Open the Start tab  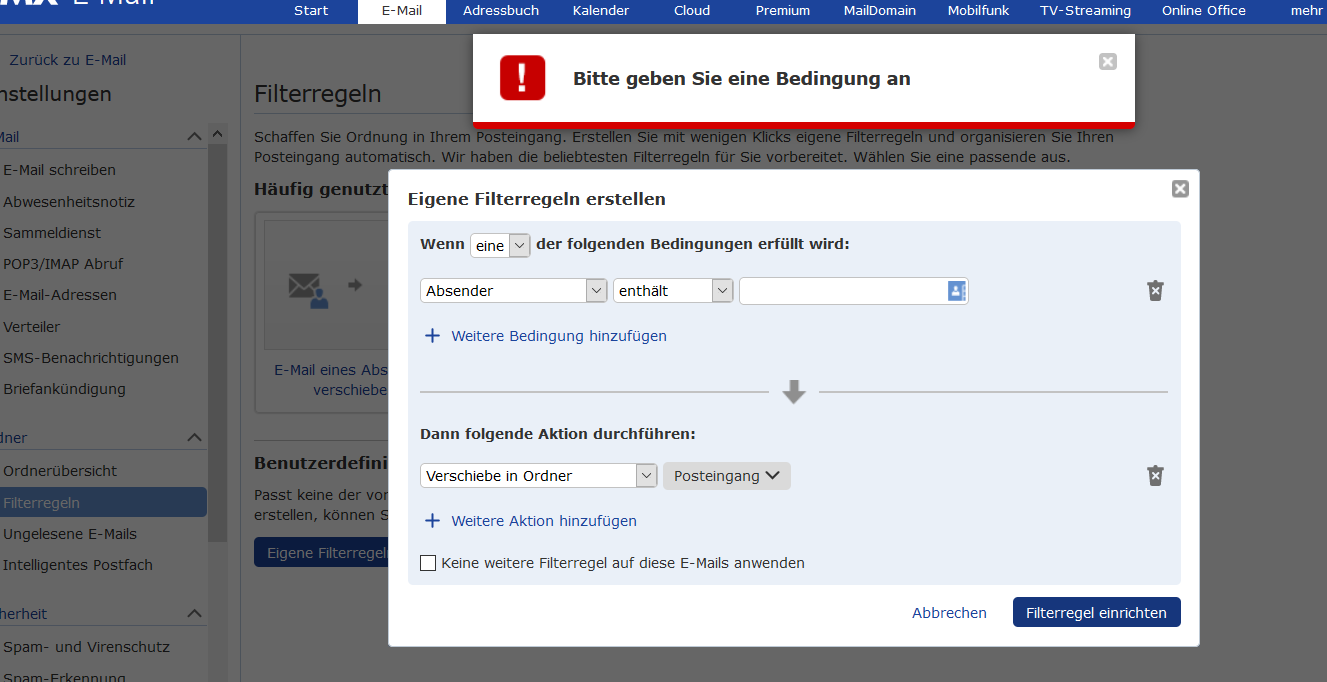311,11
